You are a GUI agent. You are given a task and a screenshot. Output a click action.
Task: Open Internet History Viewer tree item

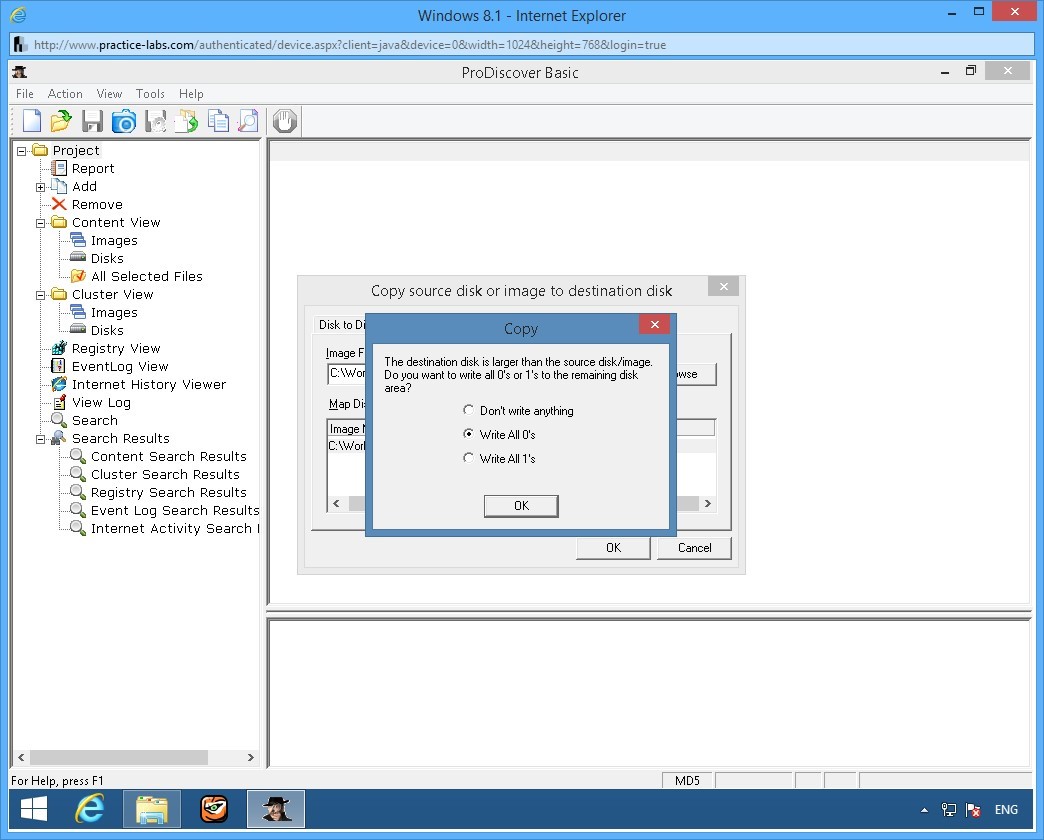click(148, 385)
